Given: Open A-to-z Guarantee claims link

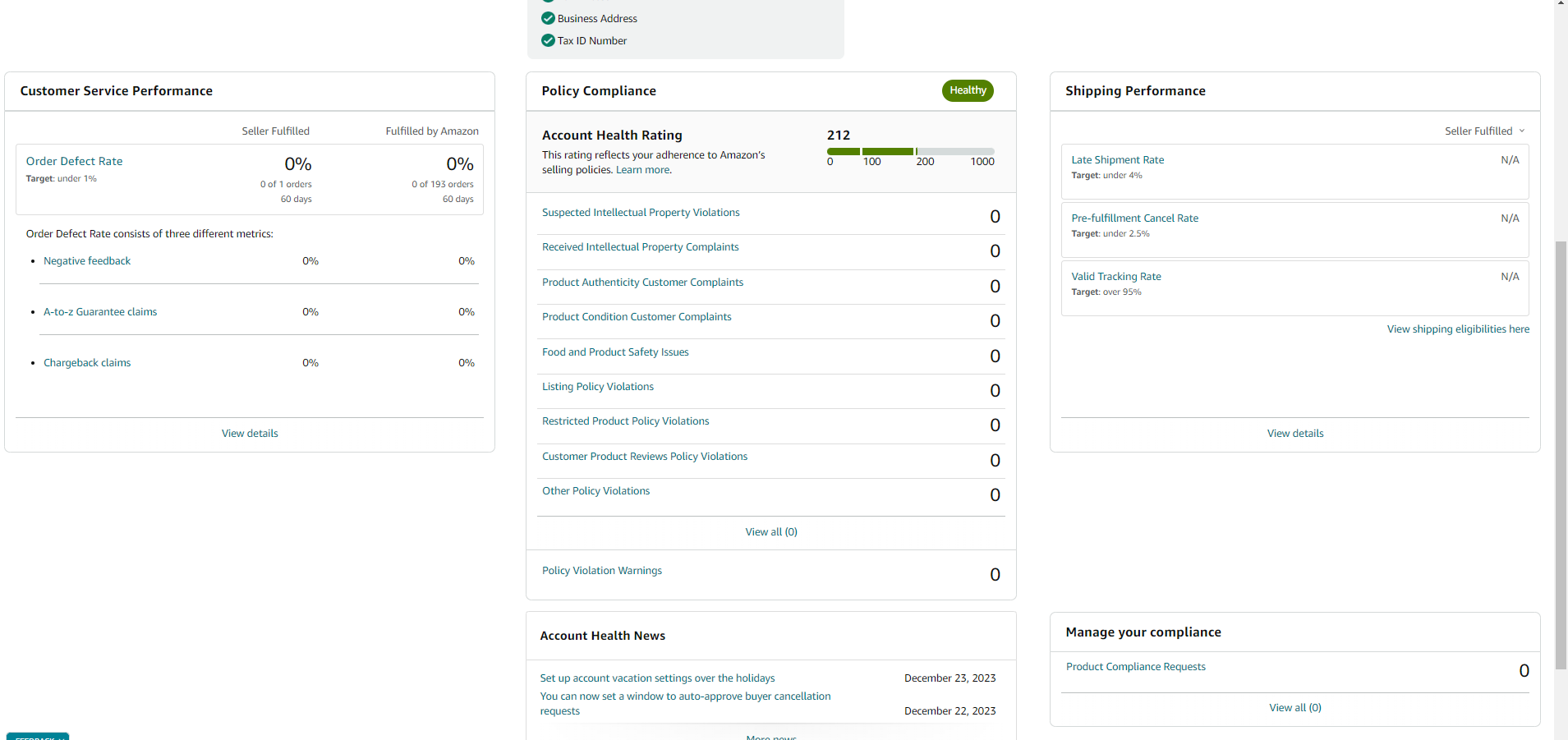Looking at the screenshot, I should coord(100,312).
